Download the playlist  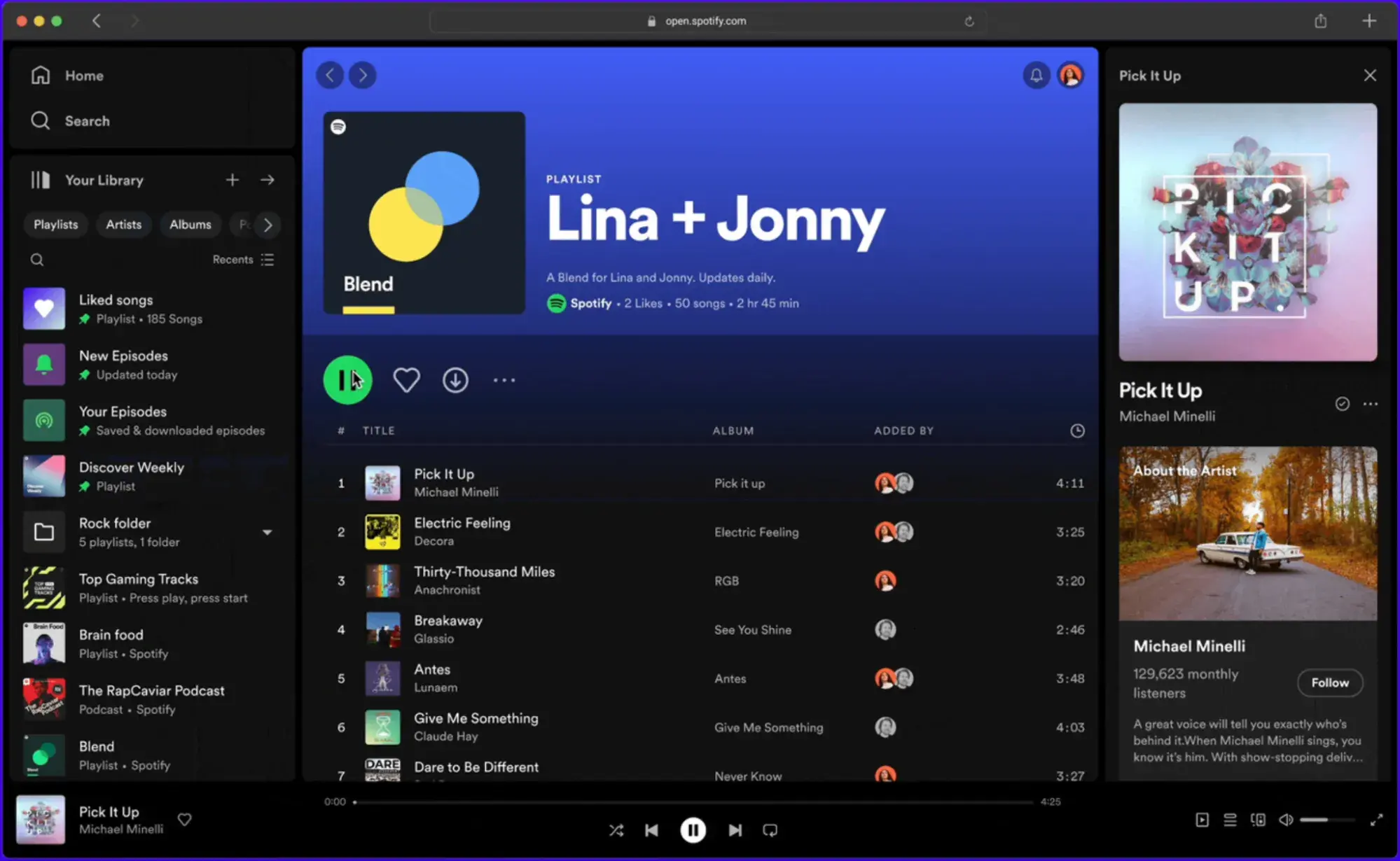456,380
